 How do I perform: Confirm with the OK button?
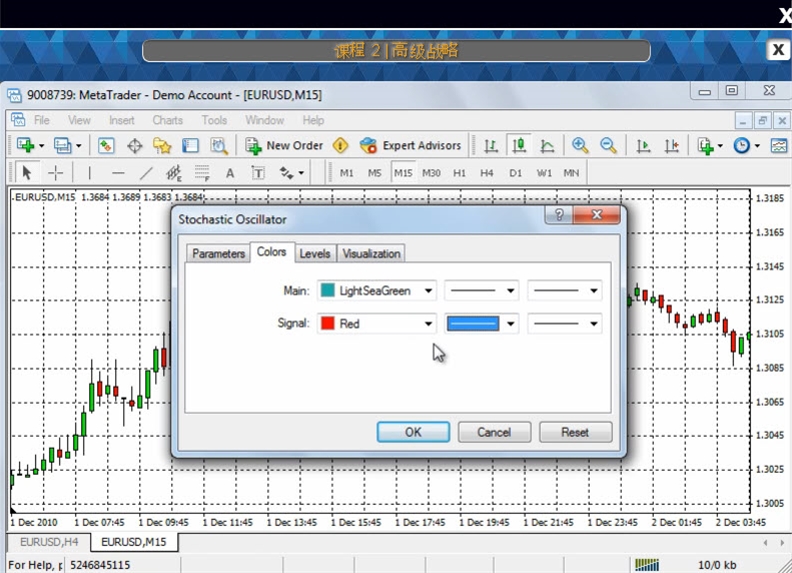[x=413, y=433]
